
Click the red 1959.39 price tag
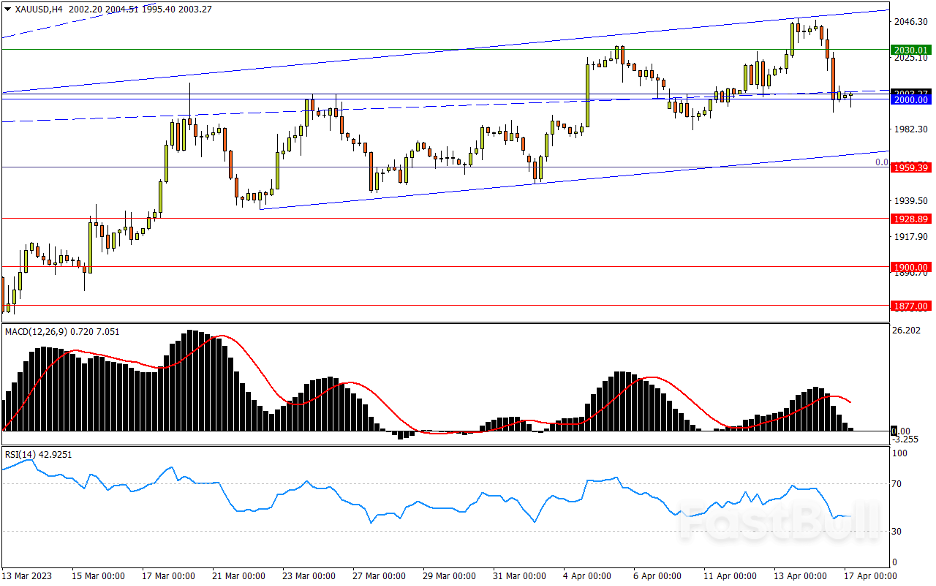(910, 168)
